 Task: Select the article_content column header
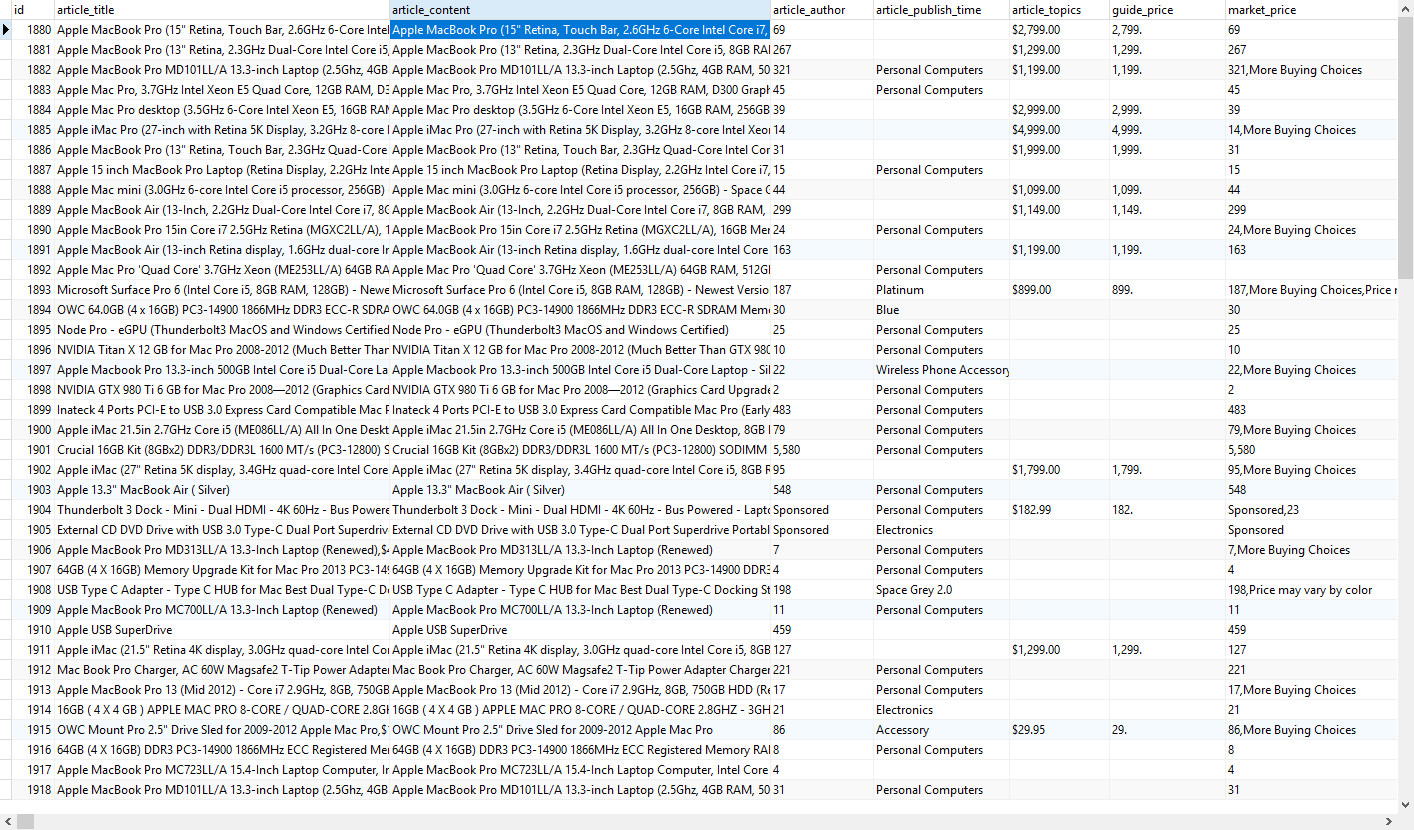pyautogui.click(x=580, y=10)
